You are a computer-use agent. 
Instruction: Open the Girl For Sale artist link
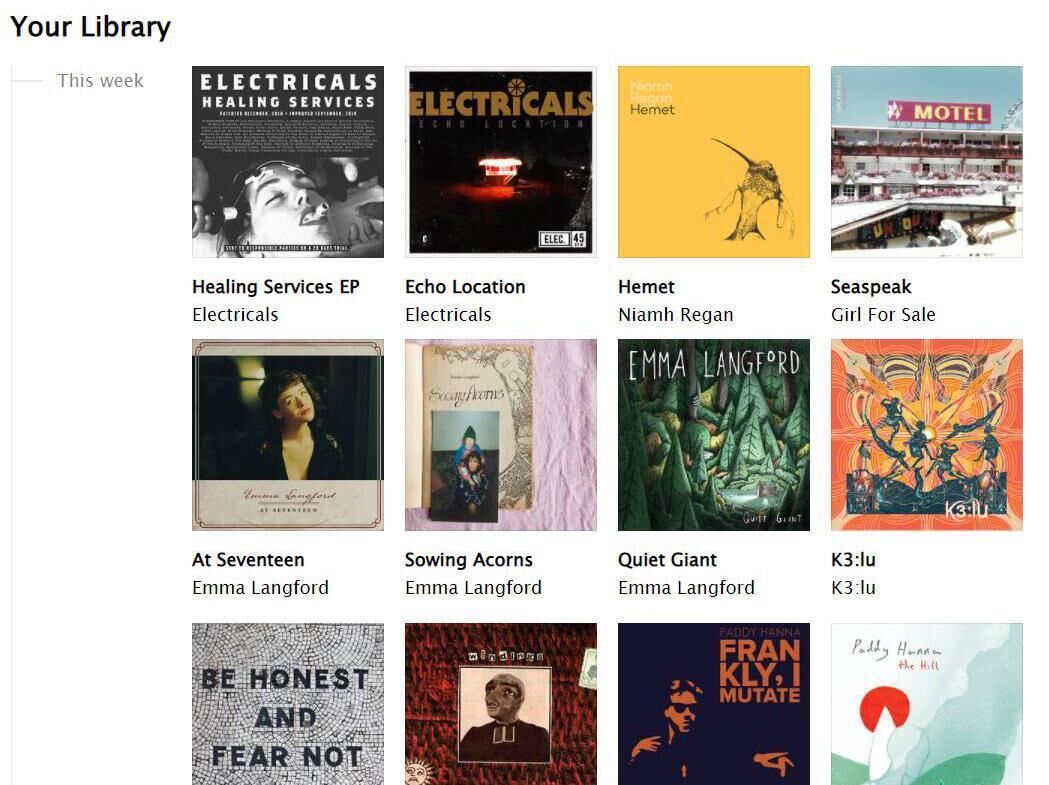click(883, 315)
